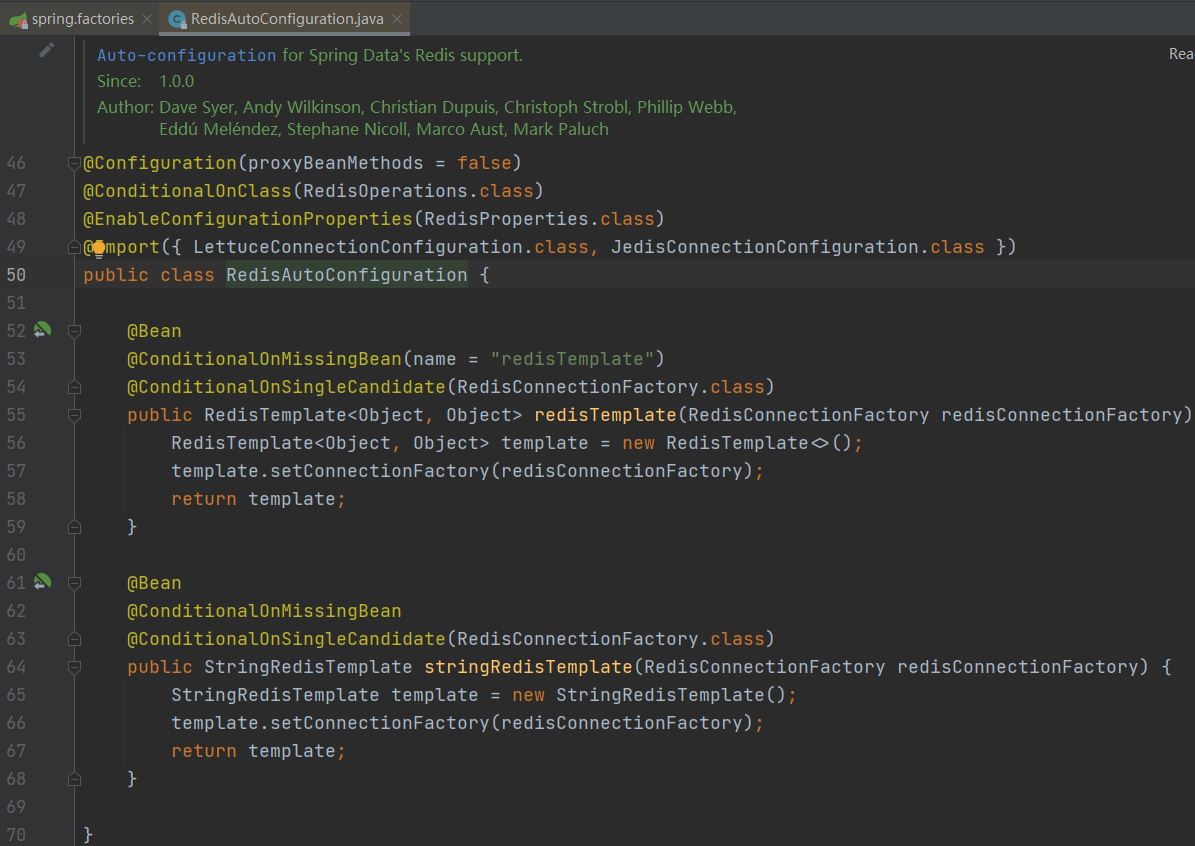This screenshot has width=1195, height=846.
Task: Click setConnectionFactory call on line 66
Action: (380, 723)
